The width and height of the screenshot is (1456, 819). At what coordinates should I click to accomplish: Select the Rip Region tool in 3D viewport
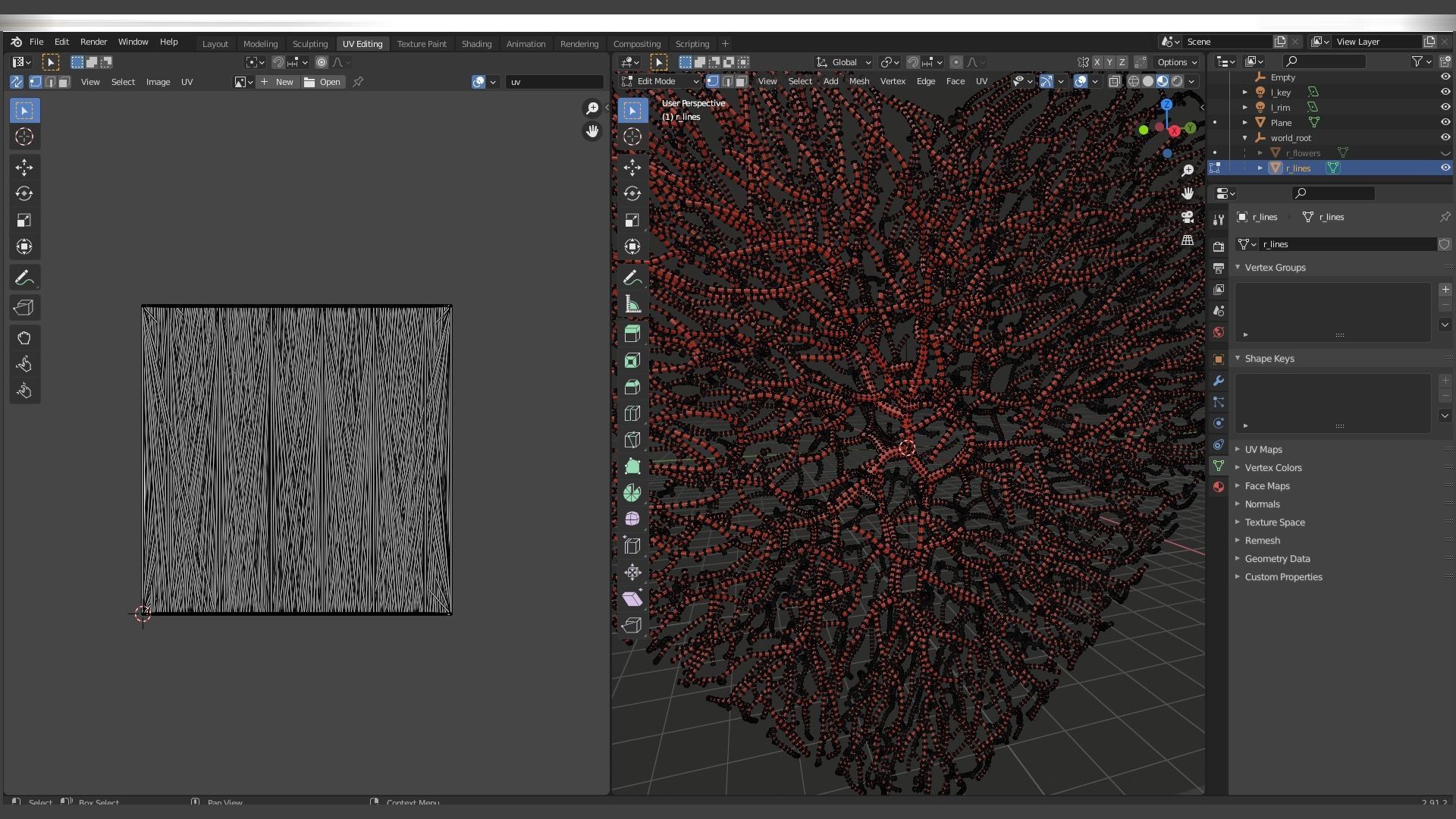click(632, 626)
